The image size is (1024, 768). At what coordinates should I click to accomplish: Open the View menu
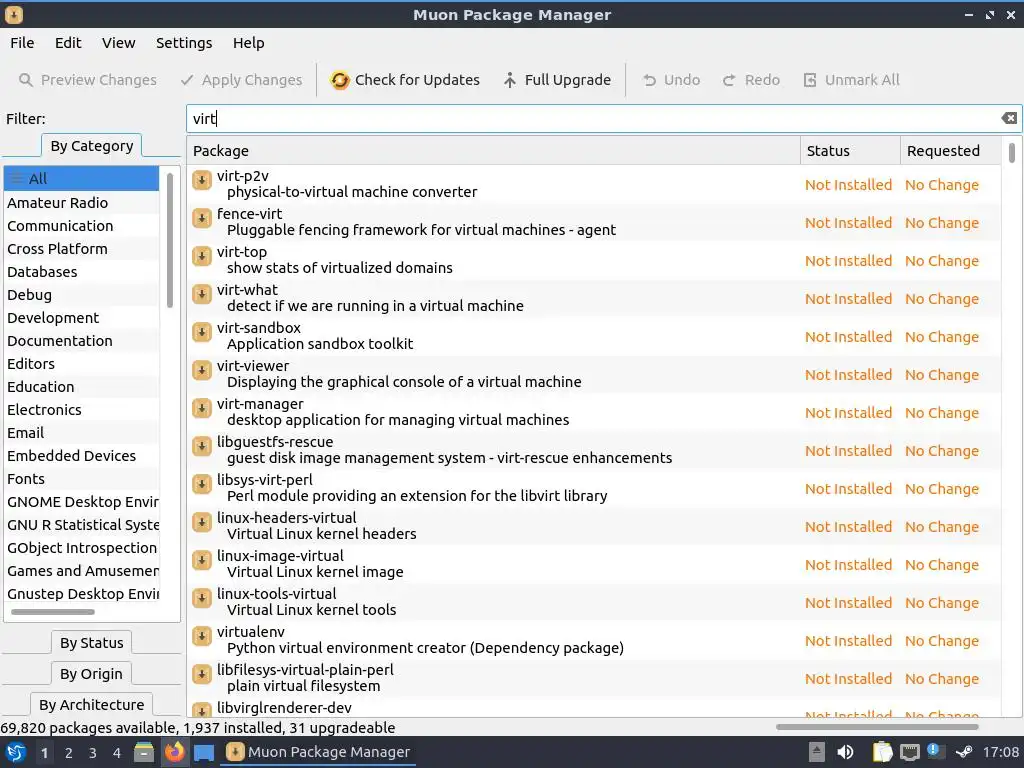pyautogui.click(x=118, y=43)
